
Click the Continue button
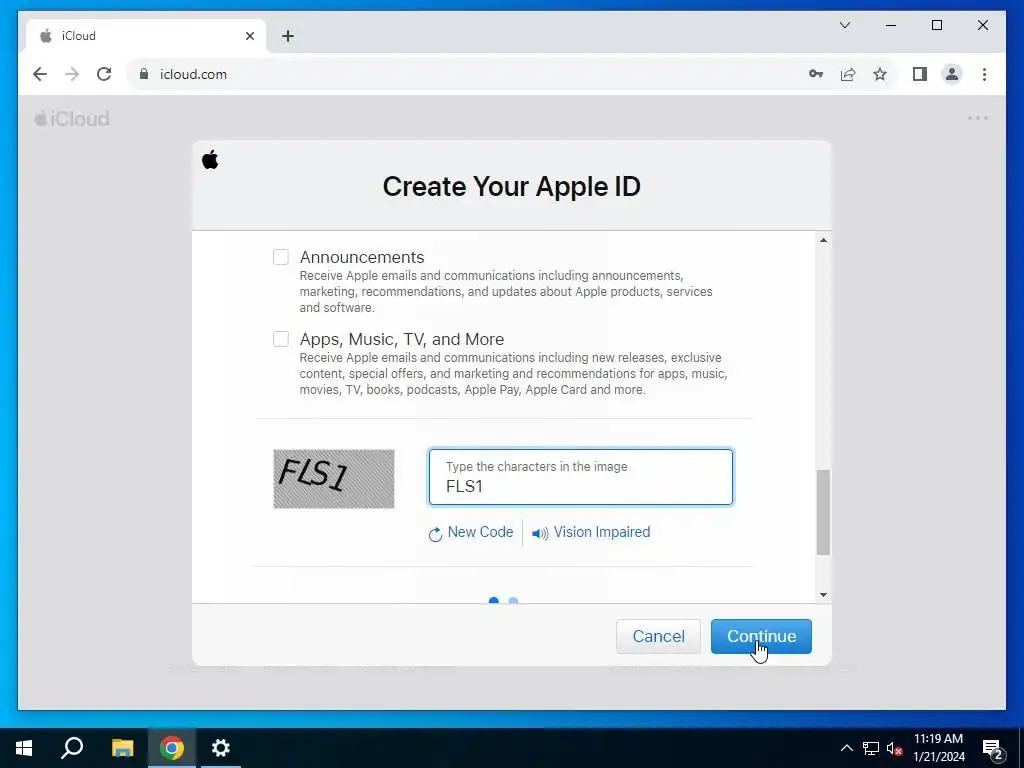click(x=761, y=636)
